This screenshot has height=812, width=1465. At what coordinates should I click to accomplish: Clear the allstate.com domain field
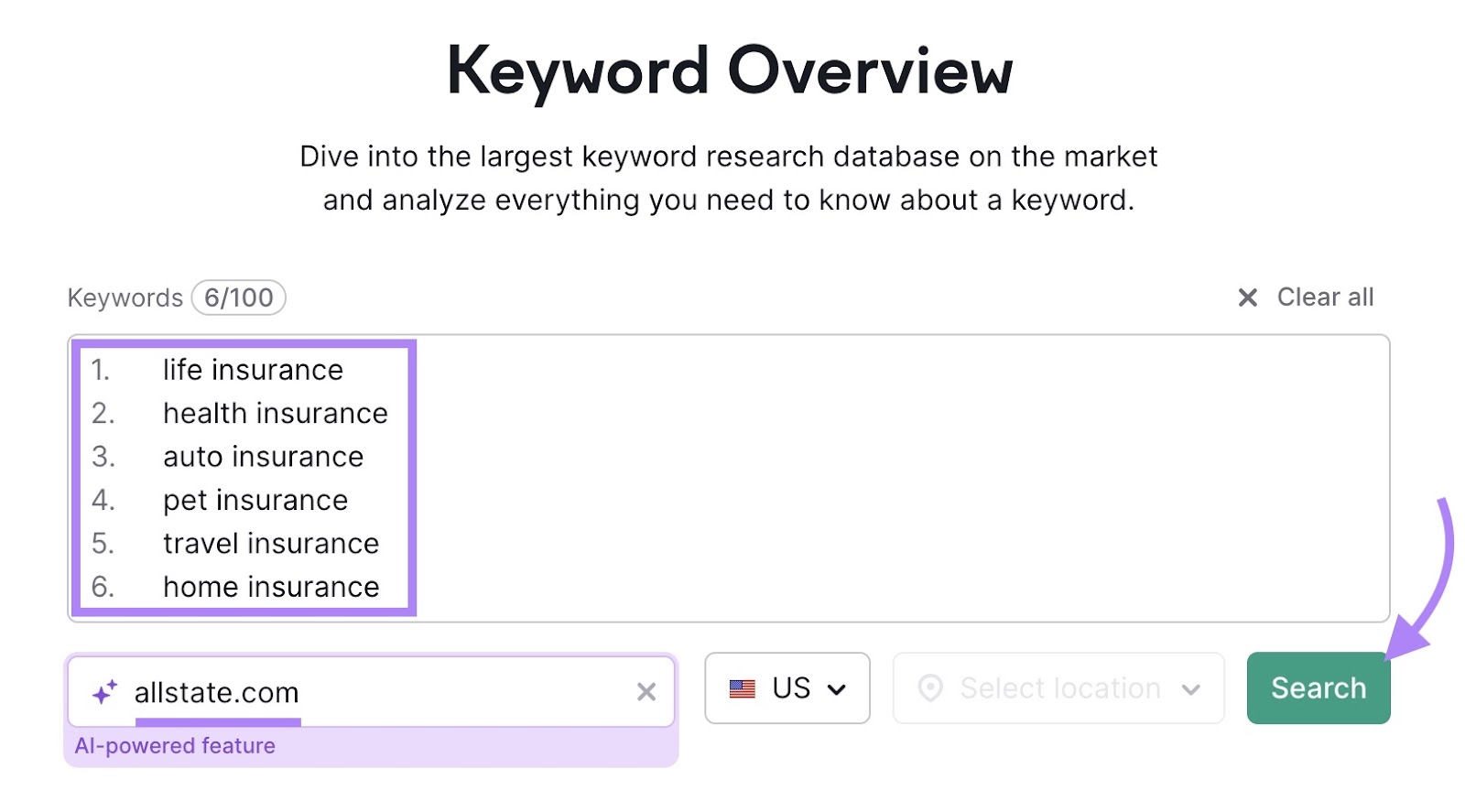[x=646, y=692]
